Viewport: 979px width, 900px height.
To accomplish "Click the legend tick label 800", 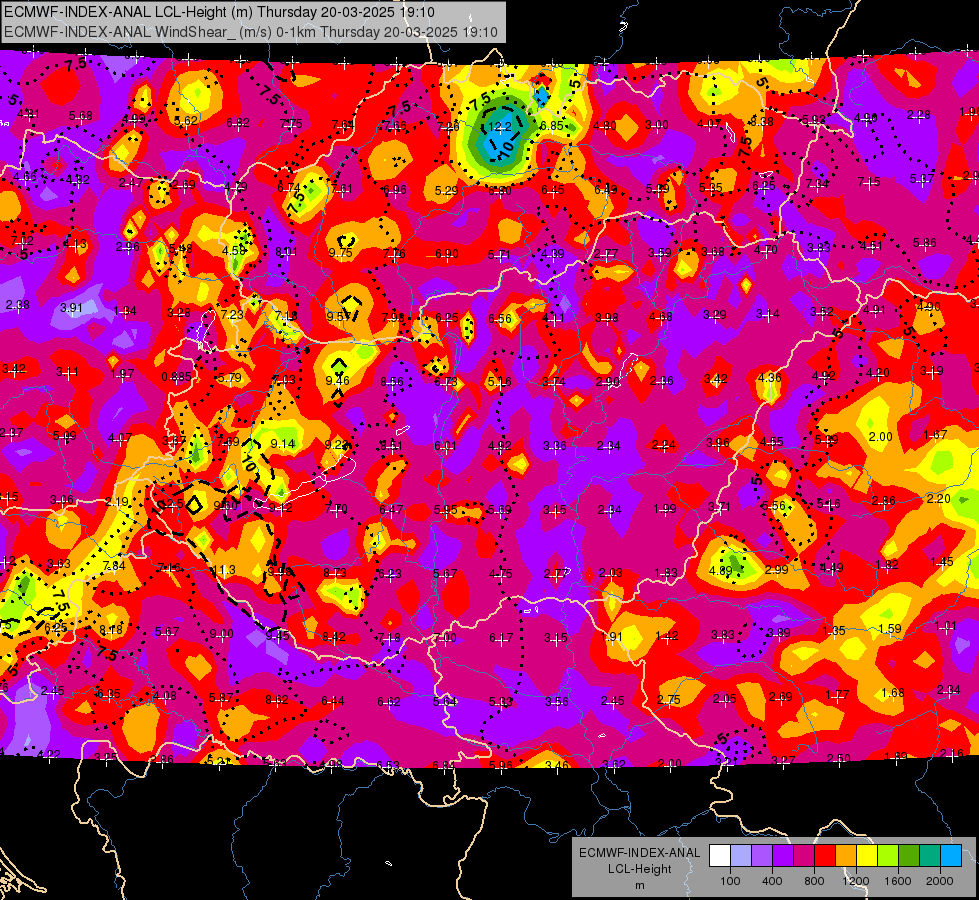I will point(814,881).
